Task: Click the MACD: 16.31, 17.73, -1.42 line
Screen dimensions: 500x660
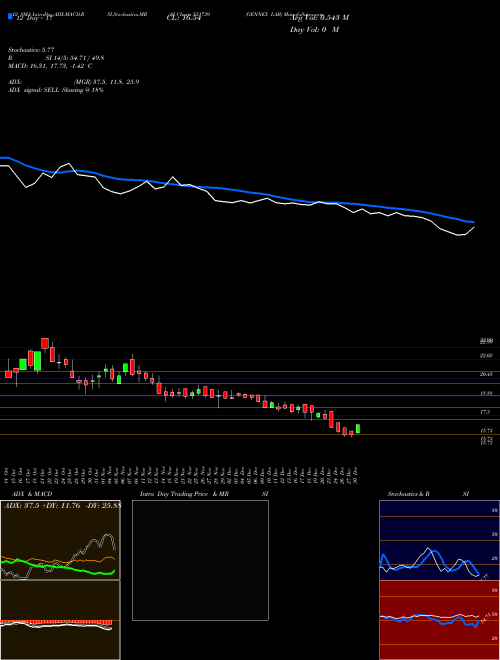Action: pos(50,66)
